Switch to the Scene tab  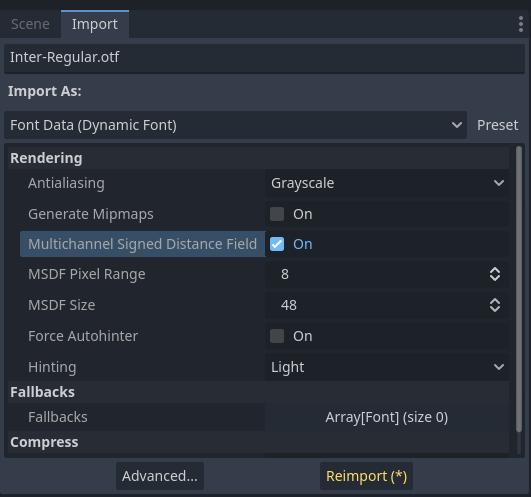point(30,24)
